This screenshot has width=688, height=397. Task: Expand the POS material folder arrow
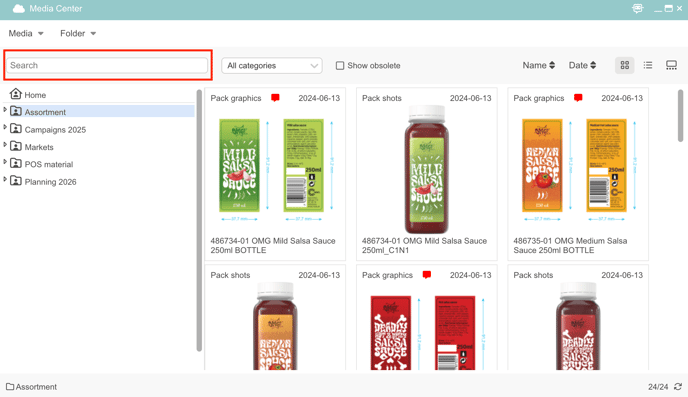(5, 162)
